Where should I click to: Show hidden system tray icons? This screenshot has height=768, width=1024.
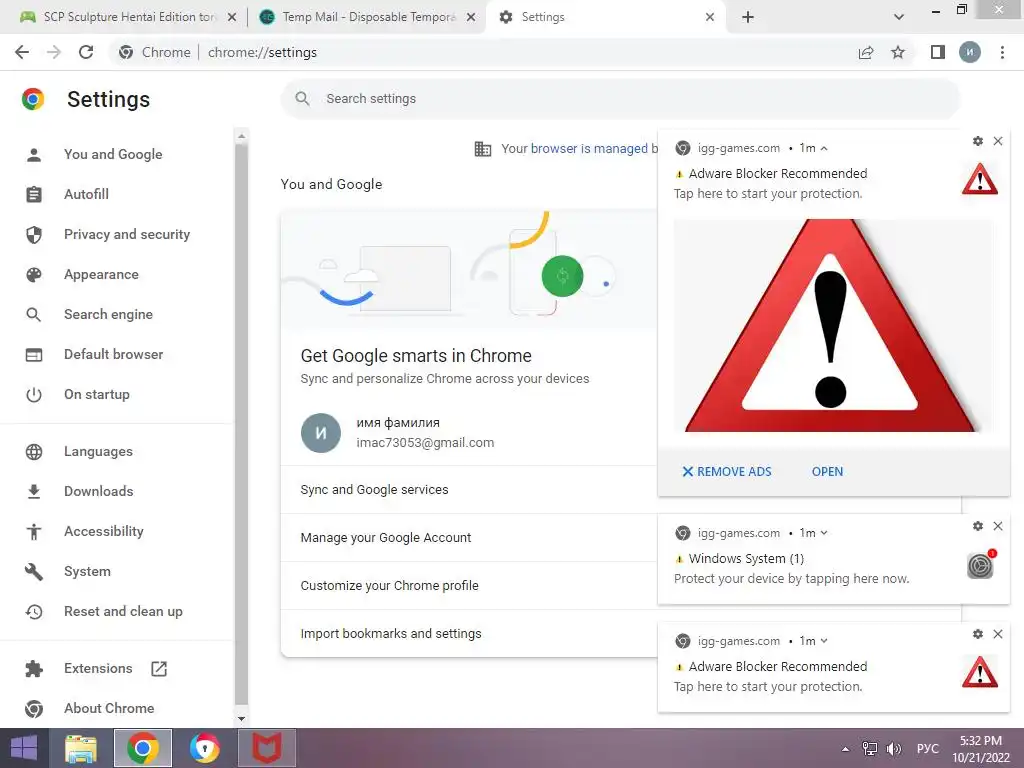tap(845, 749)
